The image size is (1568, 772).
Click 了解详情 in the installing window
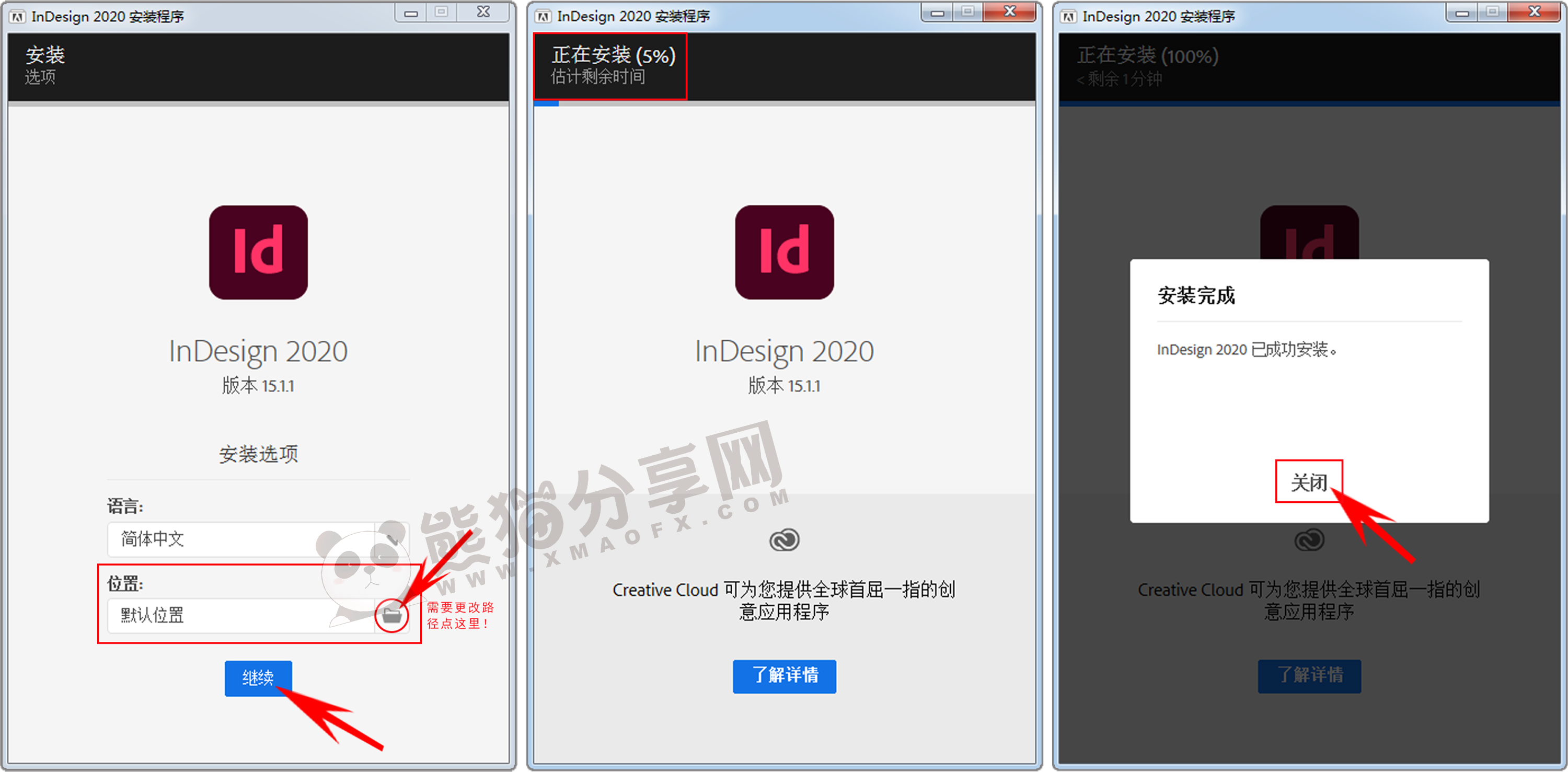tap(784, 676)
